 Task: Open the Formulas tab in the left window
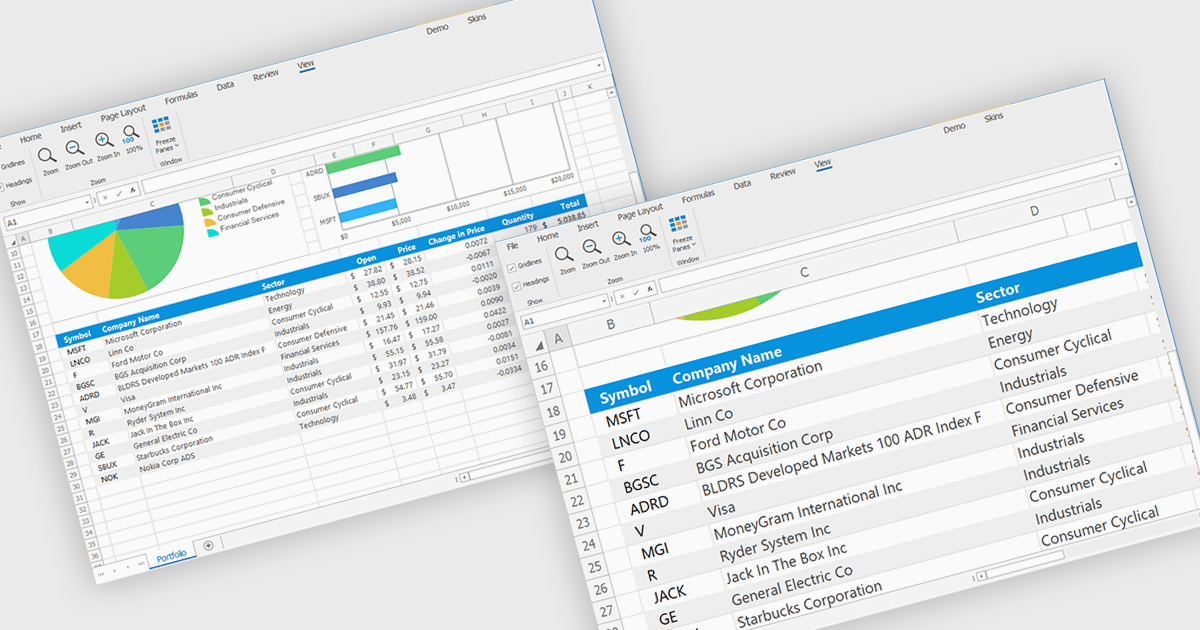pyautogui.click(x=181, y=97)
